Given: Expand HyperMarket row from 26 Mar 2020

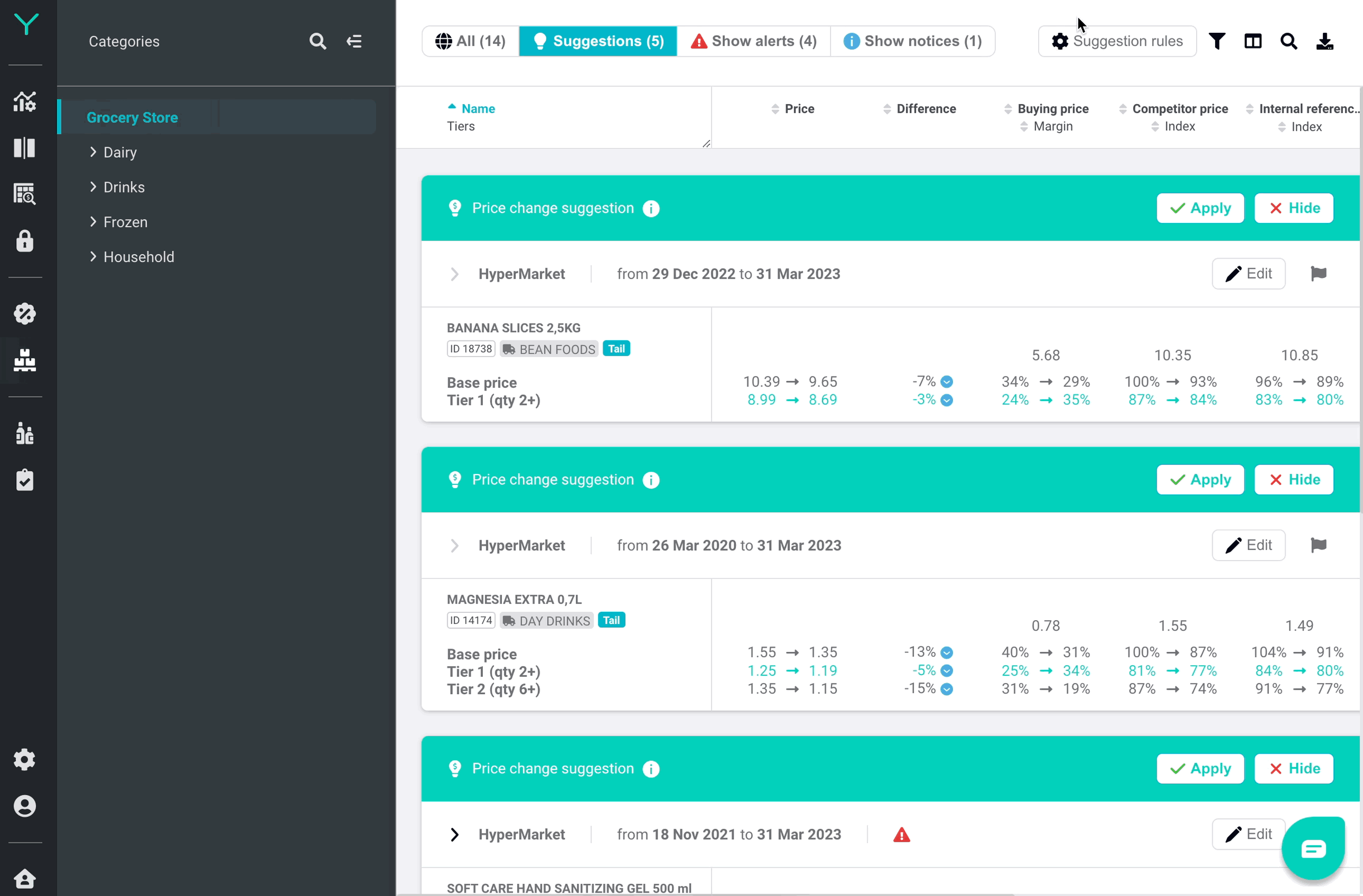Looking at the screenshot, I should click(x=455, y=546).
